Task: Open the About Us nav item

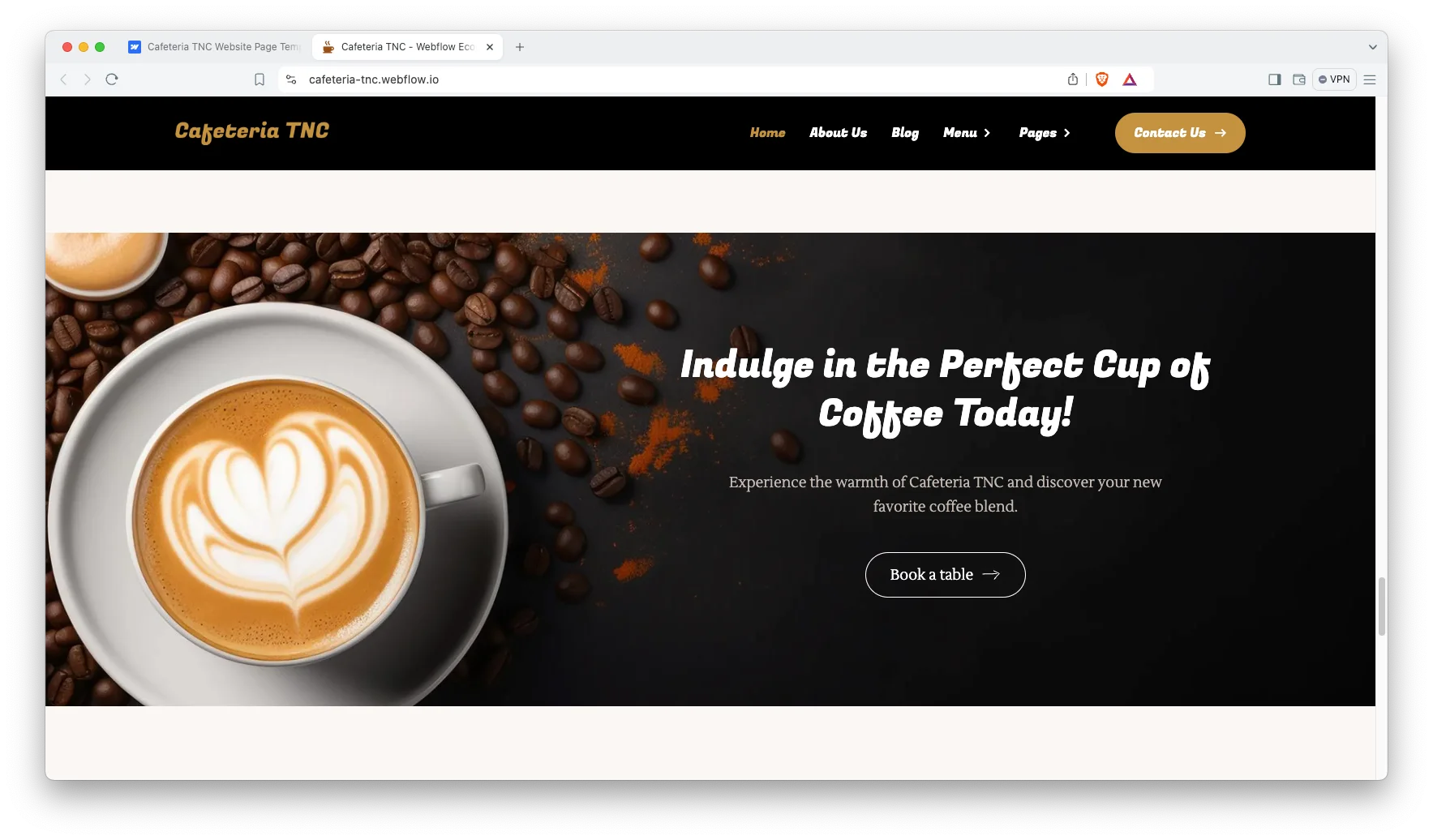Action: click(x=838, y=133)
